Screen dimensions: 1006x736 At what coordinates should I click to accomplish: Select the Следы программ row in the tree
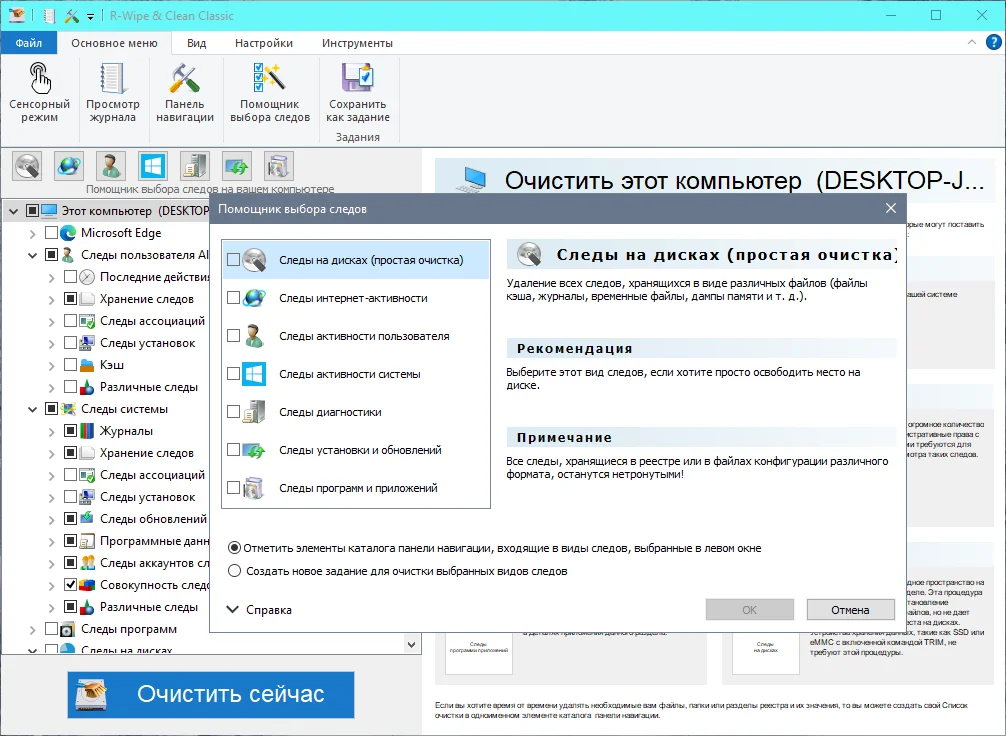(x=129, y=629)
